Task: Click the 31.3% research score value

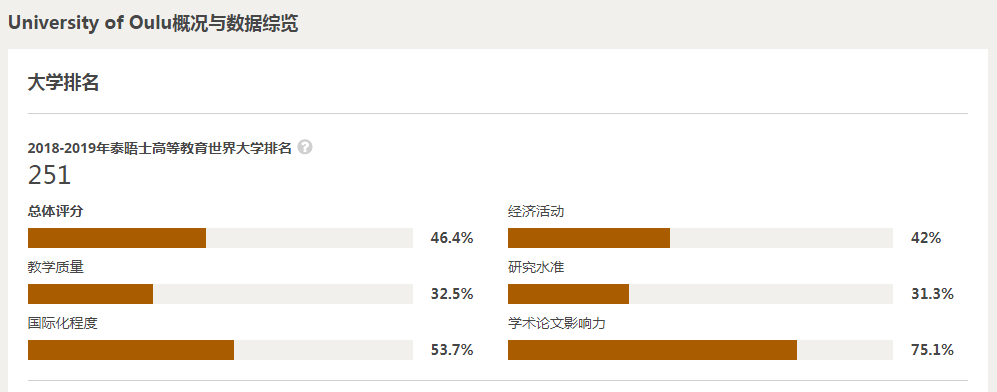Action: (932, 294)
